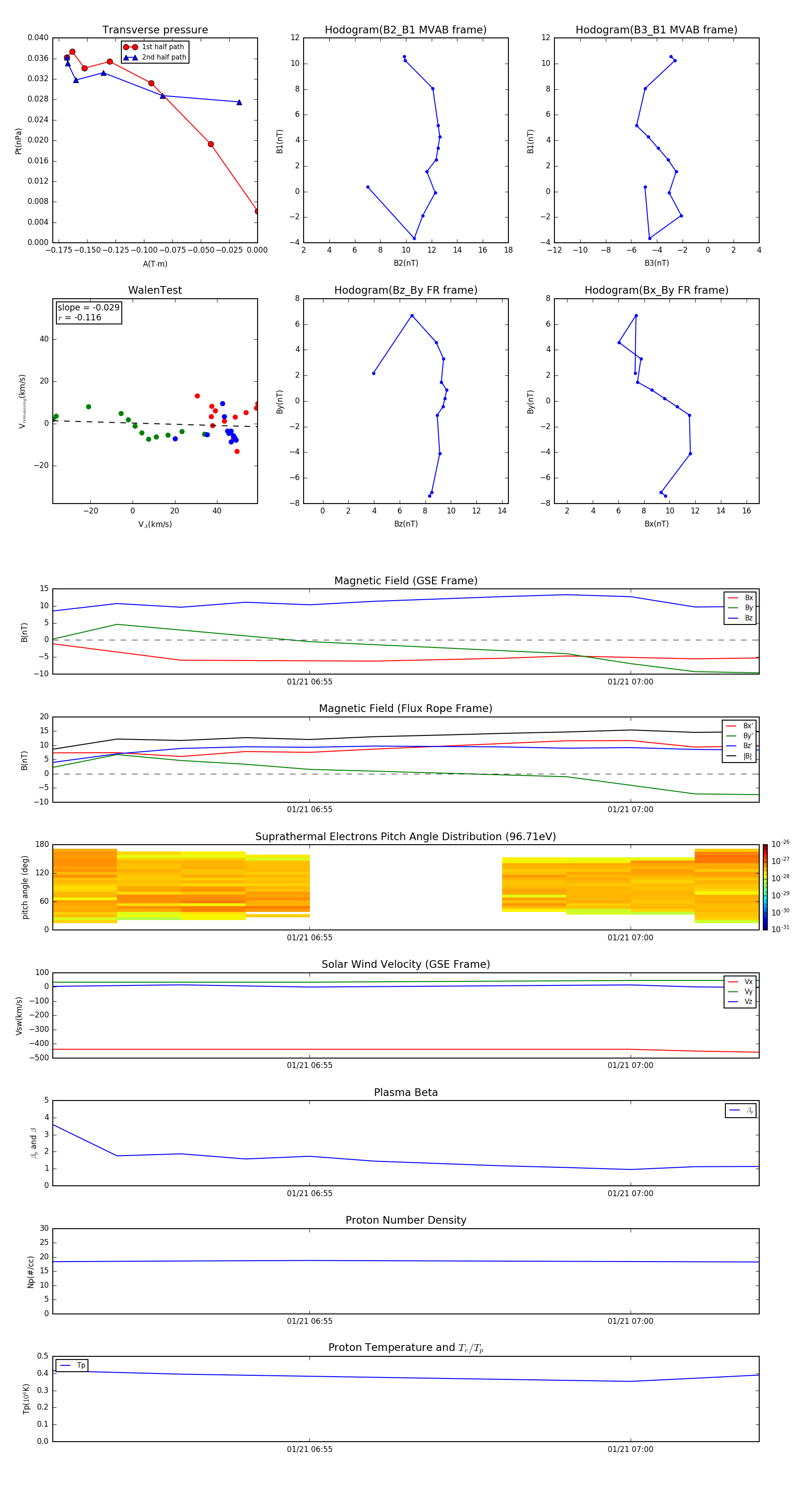The width and height of the screenshot is (812, 1489).
Task: Click the "Magnetic Field (Flux Rope Frame)" title
Action: pos(406,709)
